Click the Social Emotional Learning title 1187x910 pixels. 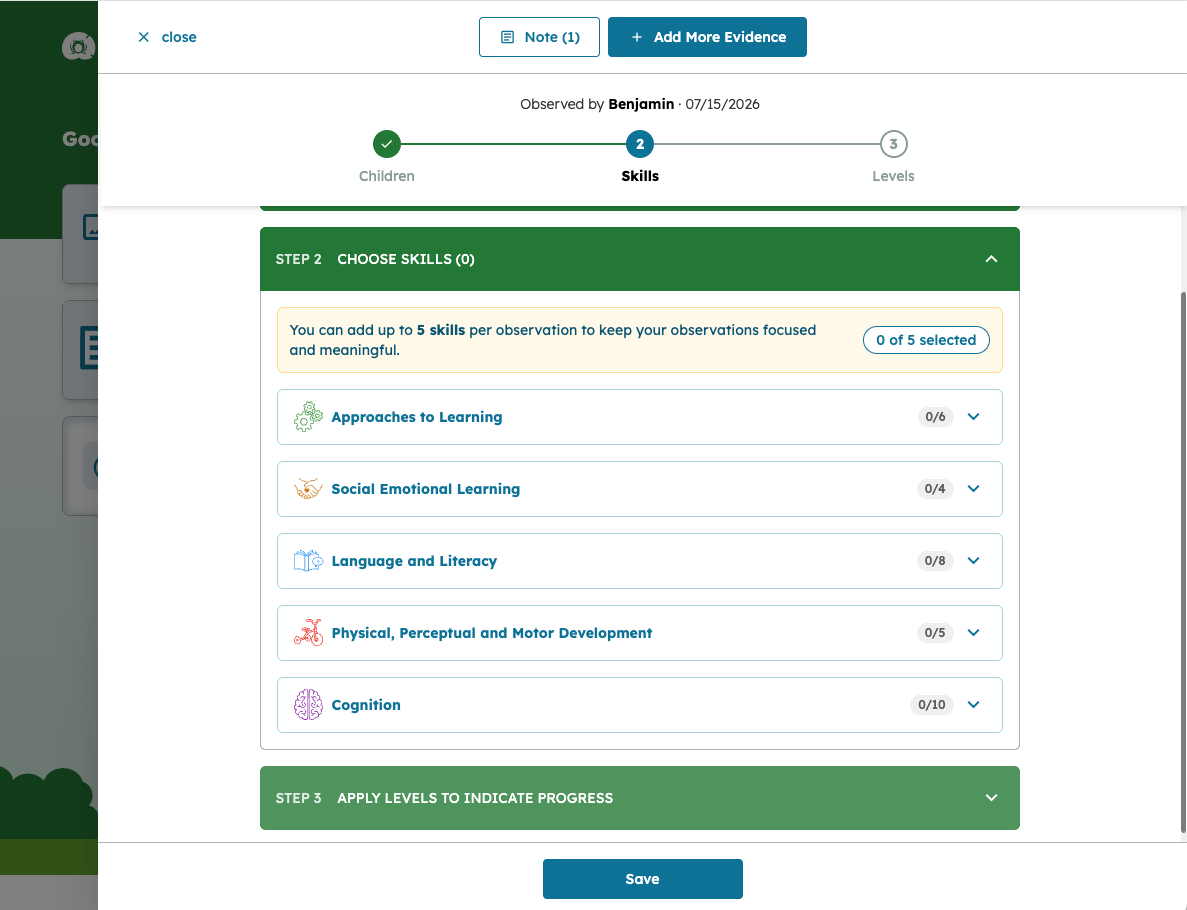click(425, 489)
